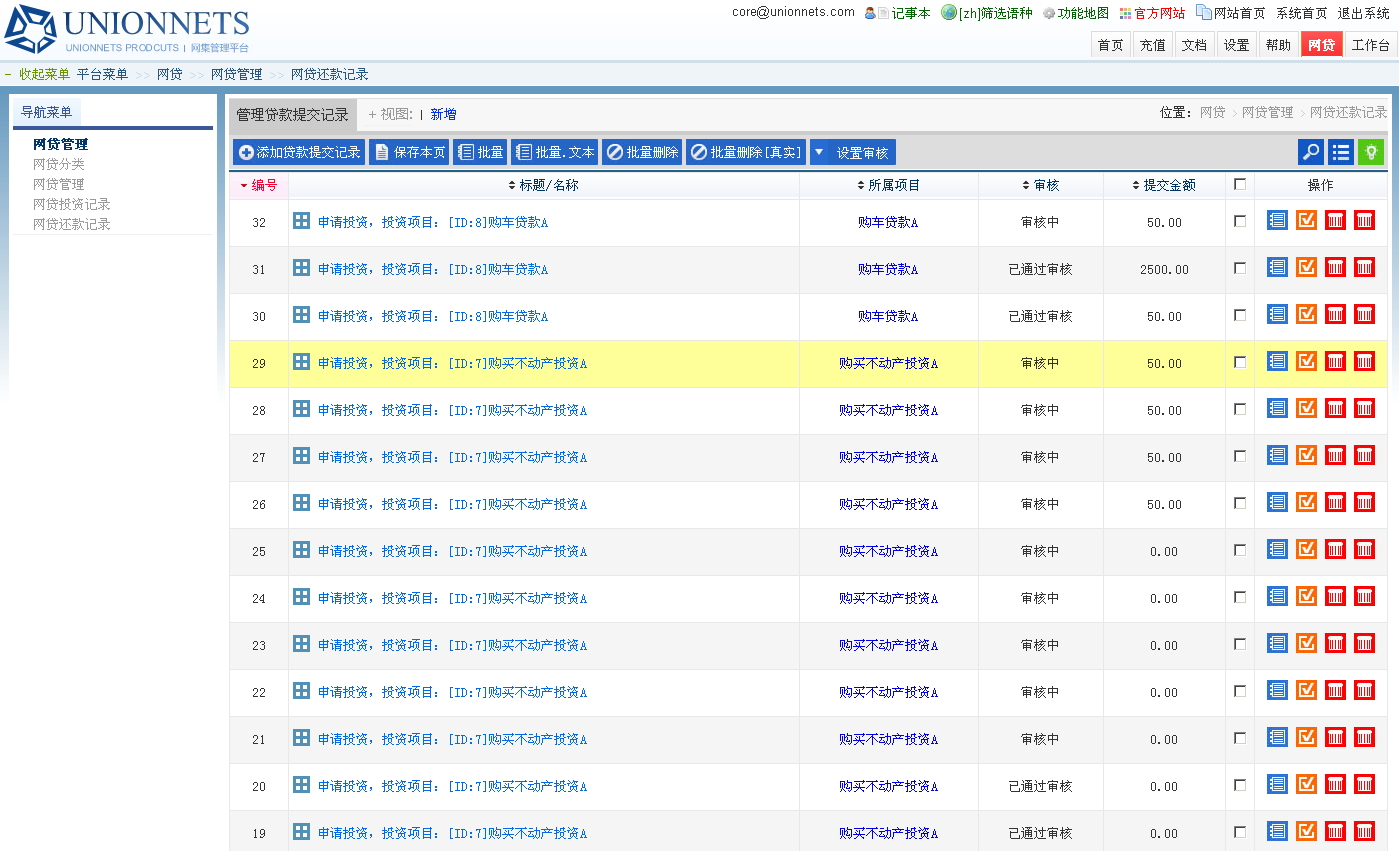Viewport: 1399px width, 851px height.
Task: Open 网贷投资记录 in the navigation menu
Action: [72, 204]
